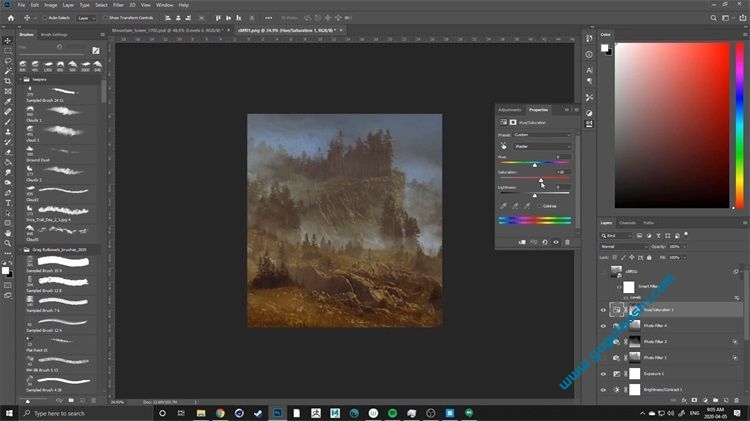750x421 pixels.
Task: Hide the Brightness/Contrast 1 layer
Action: pyautogui.click(x=603, y=389)
